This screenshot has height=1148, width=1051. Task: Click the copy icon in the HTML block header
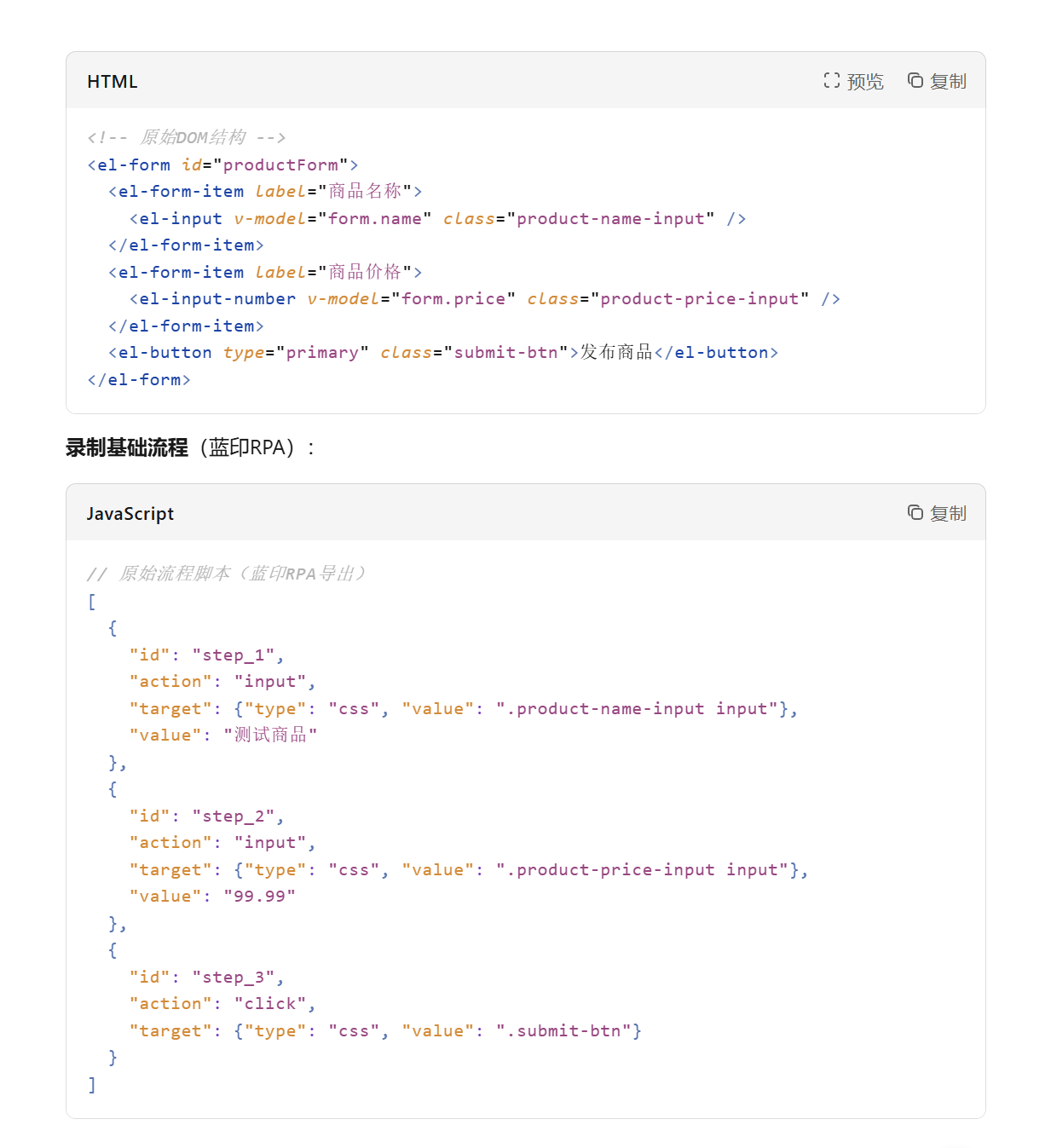[915, 80]
